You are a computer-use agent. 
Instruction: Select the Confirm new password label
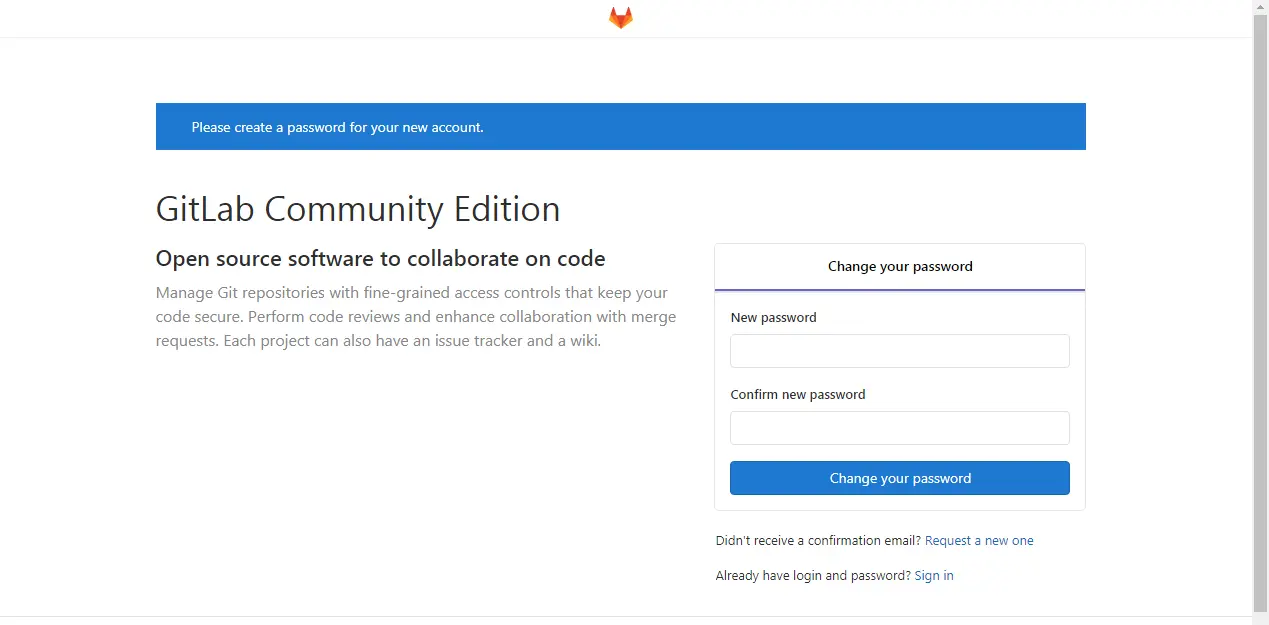coord(797,394)
